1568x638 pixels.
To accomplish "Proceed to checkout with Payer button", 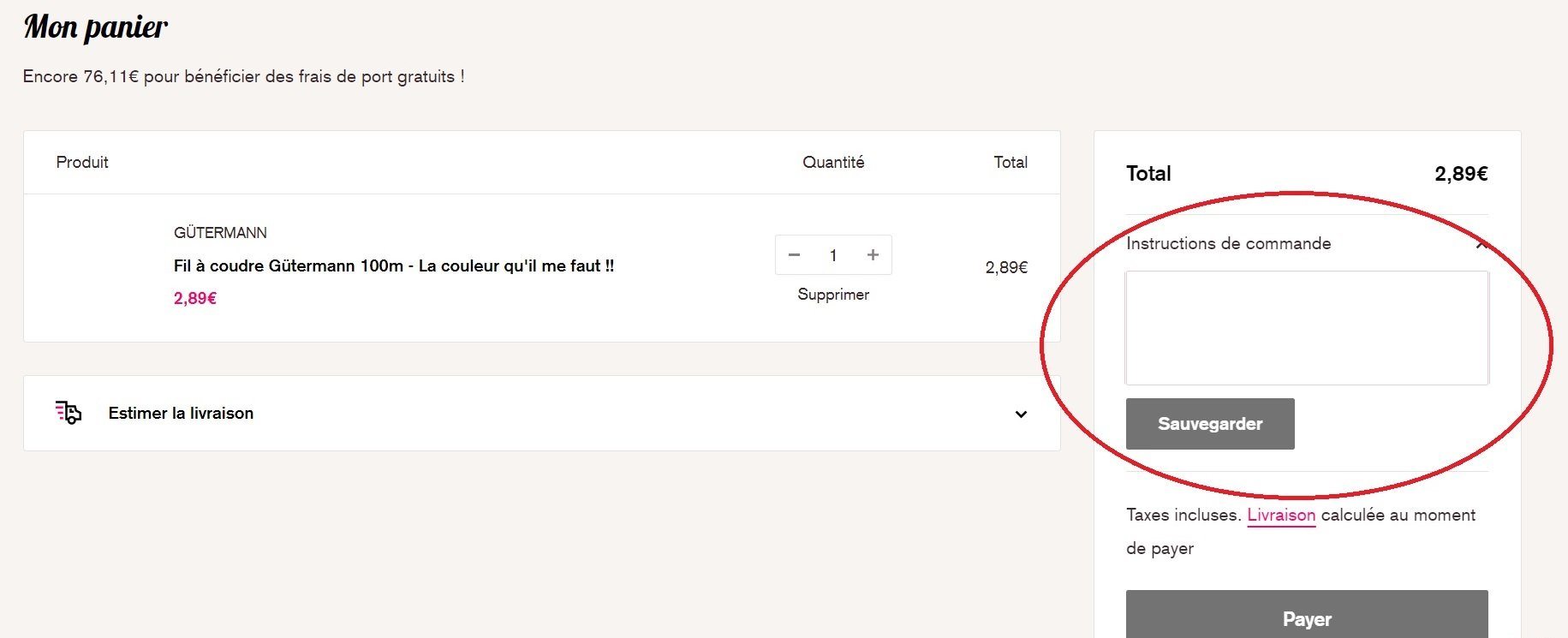I will pyautogui.click(x=1306, y=618).
